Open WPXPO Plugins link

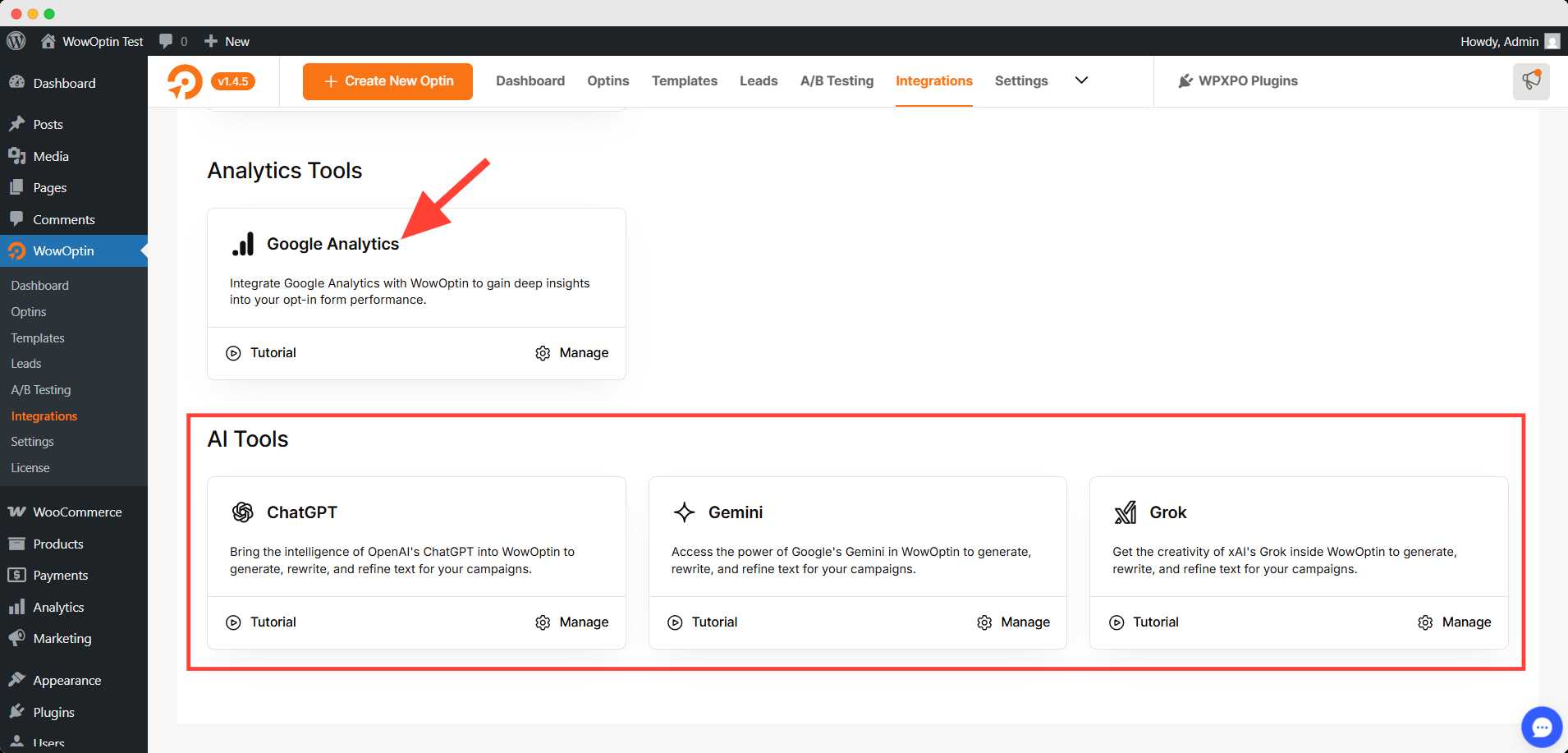[1238, 80]
